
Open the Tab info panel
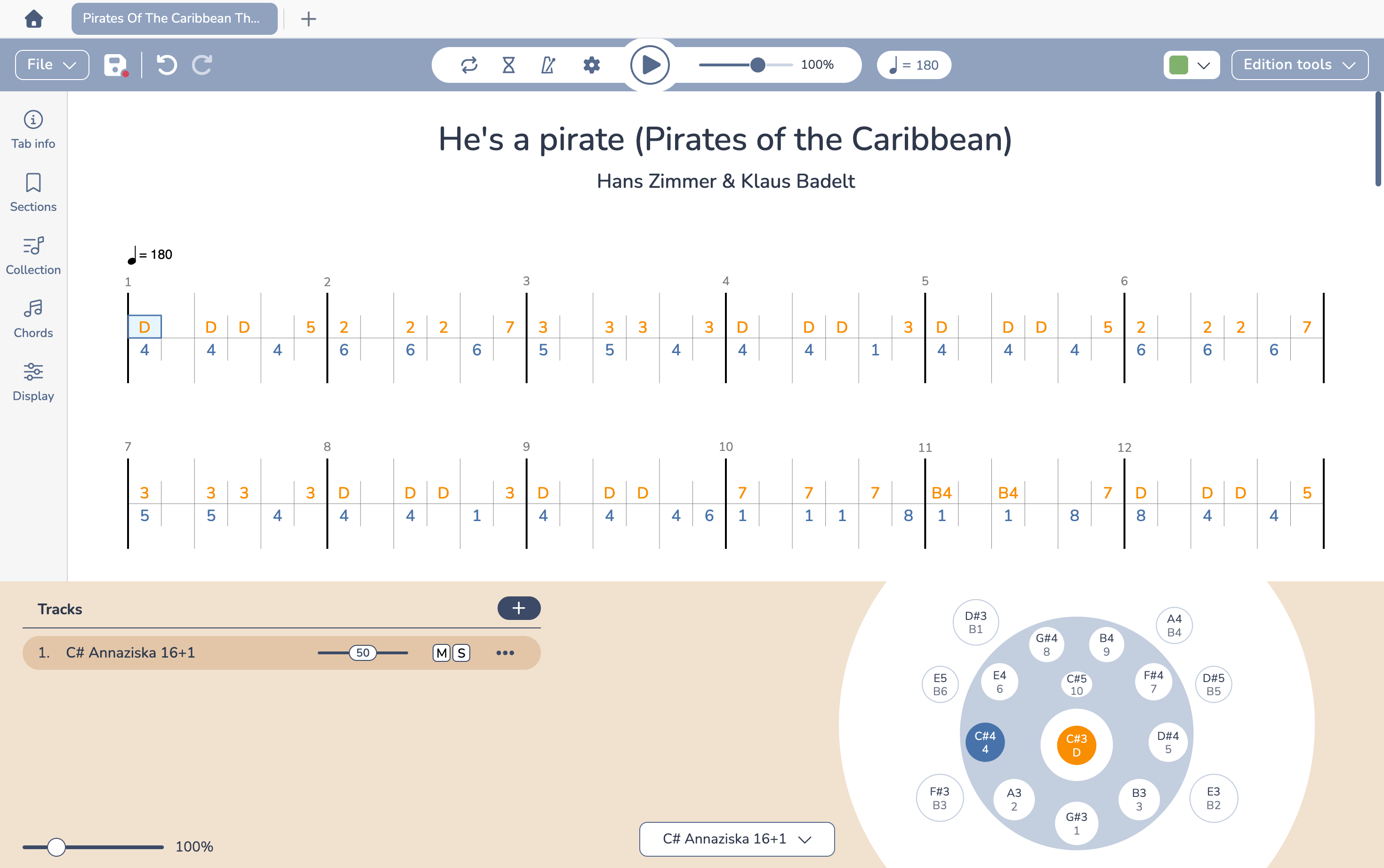pos(33,130)
